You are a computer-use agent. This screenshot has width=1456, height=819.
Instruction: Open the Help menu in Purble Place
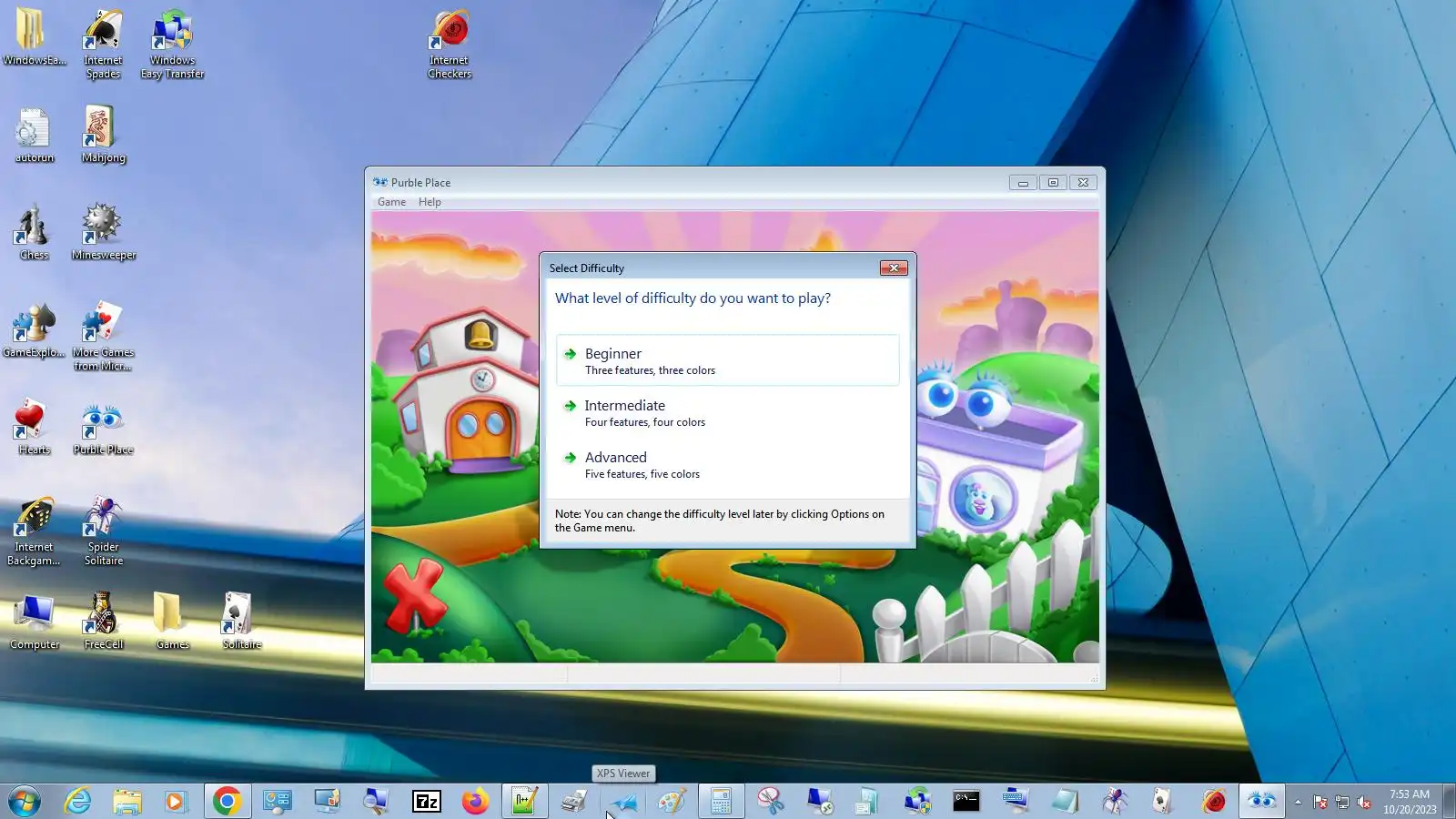[430, 202]
